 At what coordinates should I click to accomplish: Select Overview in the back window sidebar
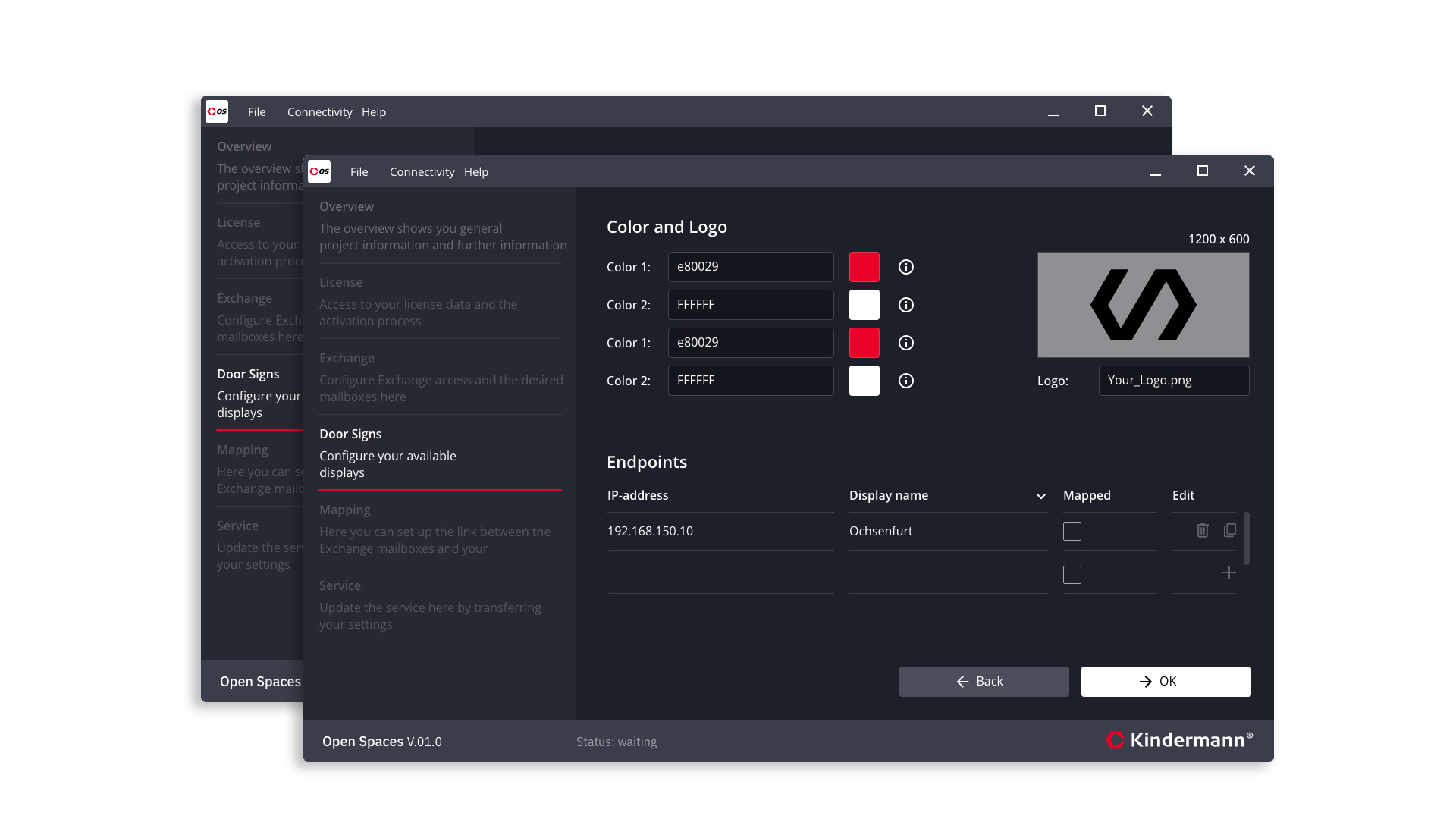coord(259,166)
